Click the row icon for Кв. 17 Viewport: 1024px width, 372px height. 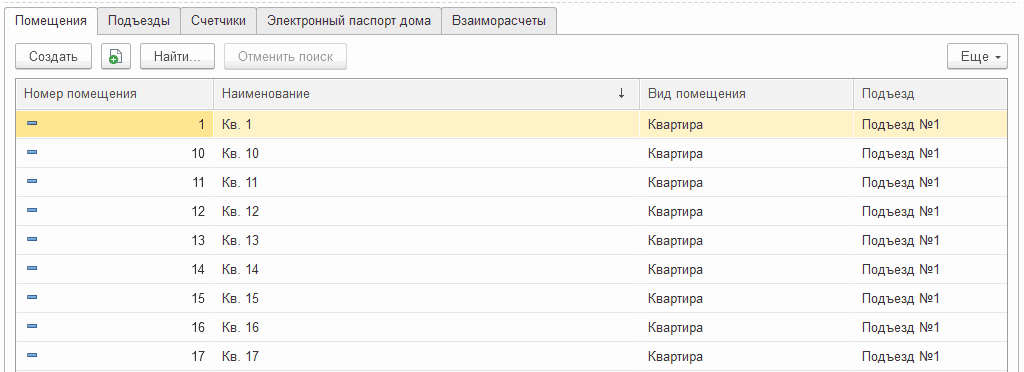pos(32,355)
